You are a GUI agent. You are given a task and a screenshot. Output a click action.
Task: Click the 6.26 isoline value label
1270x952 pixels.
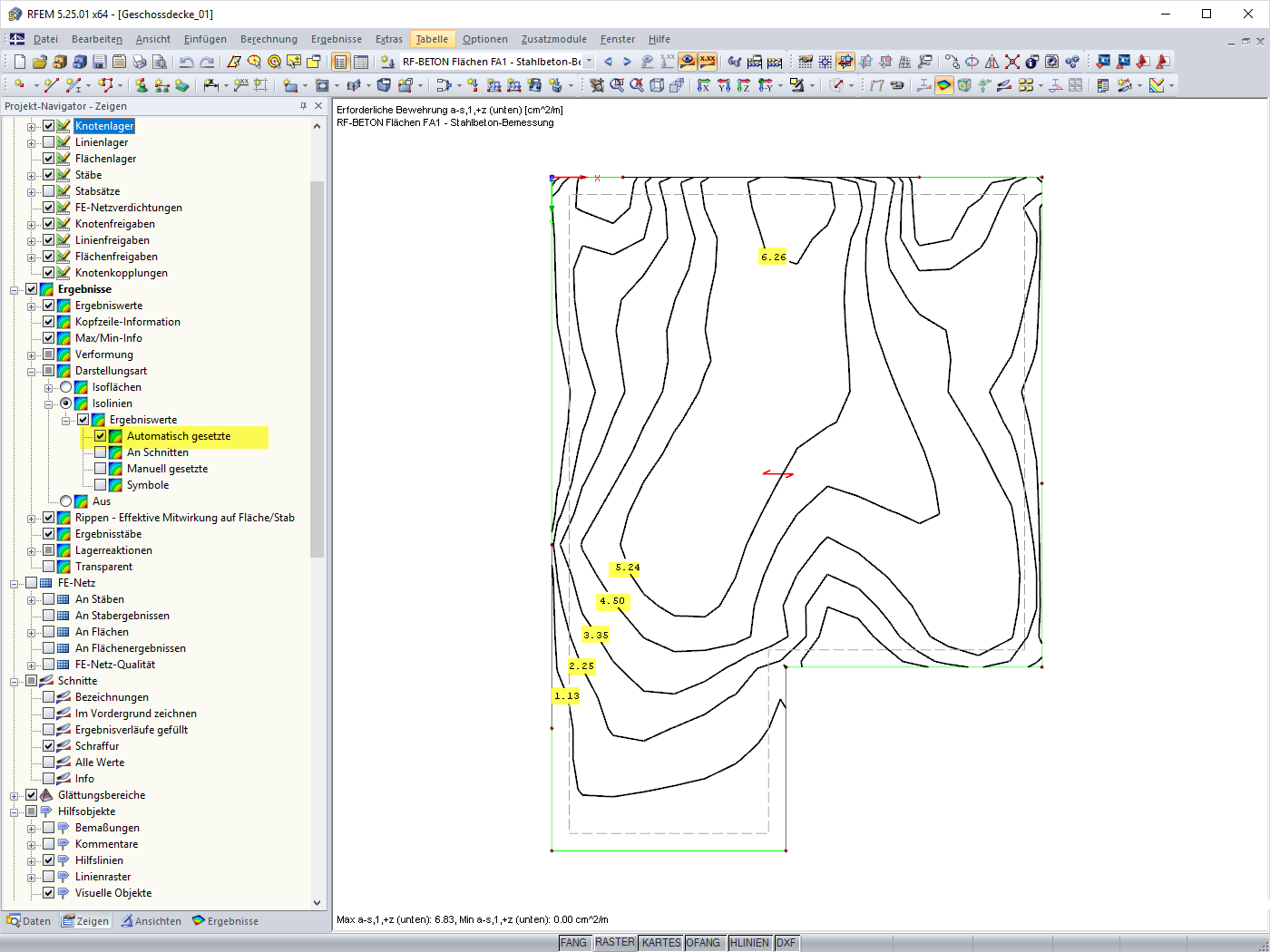(774, 257)
